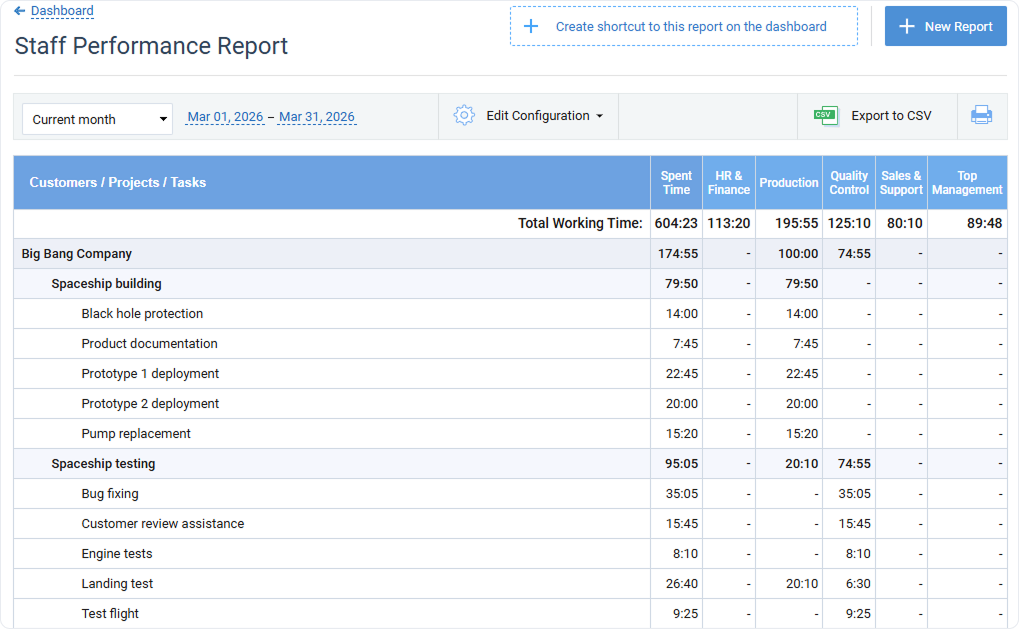Open the Mar 01, 2026 start date picker
This screenshot has width=1019, height=629.
[x=225, y=116]
